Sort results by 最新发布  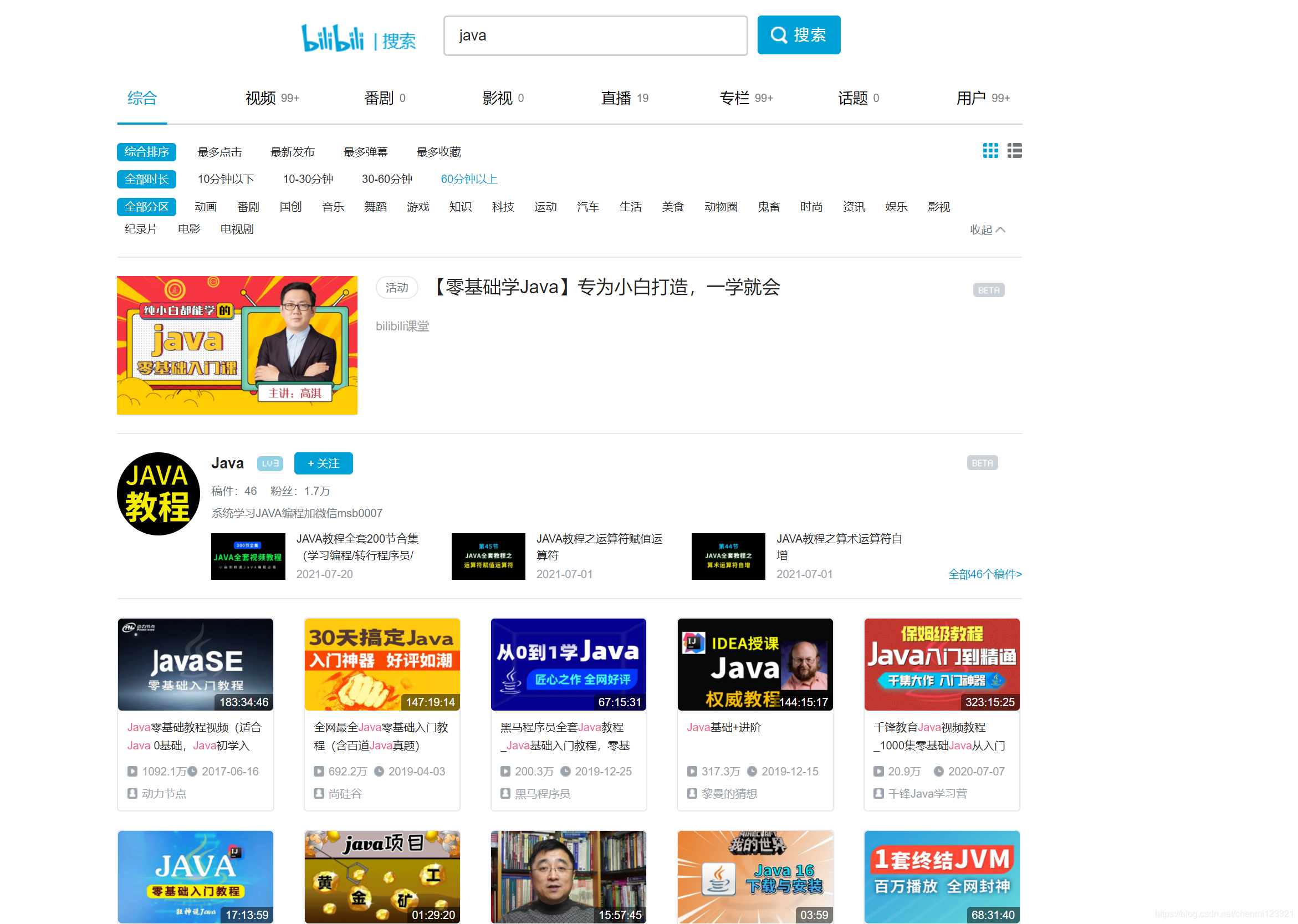point(293,152)
